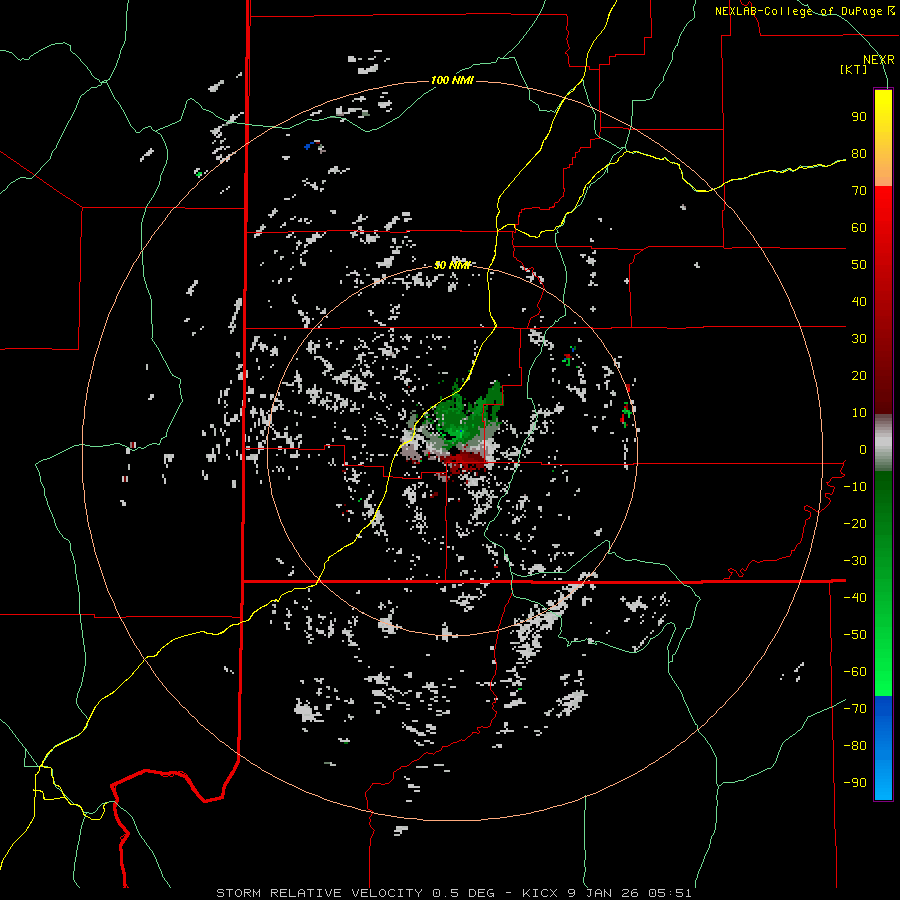
Task: Click the positive 90 value on velocity scale
Action: (x=859, y=117)
